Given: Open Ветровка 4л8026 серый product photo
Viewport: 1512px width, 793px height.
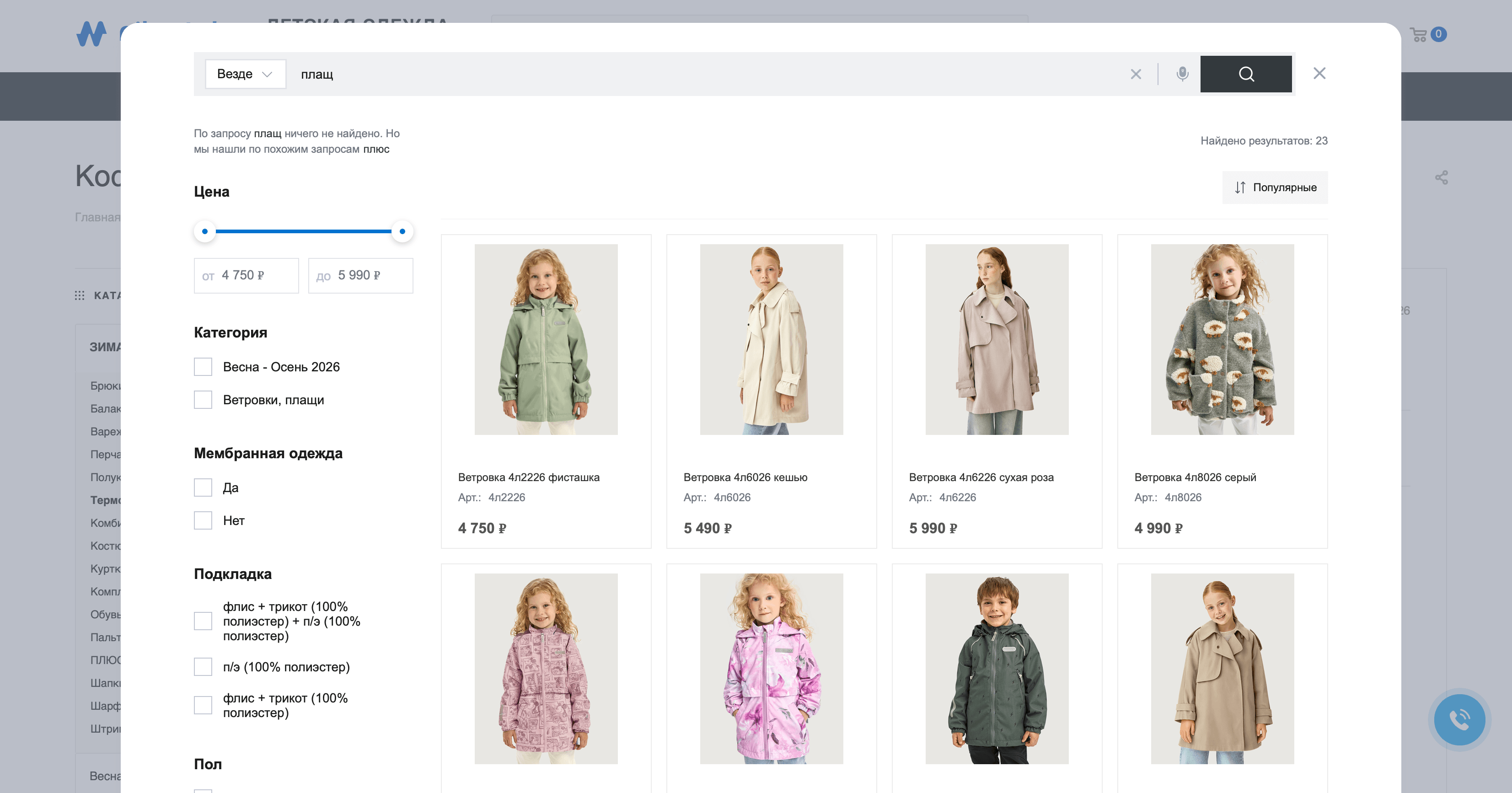Looking at the screenshot, I should click(x=1222, y=339).
